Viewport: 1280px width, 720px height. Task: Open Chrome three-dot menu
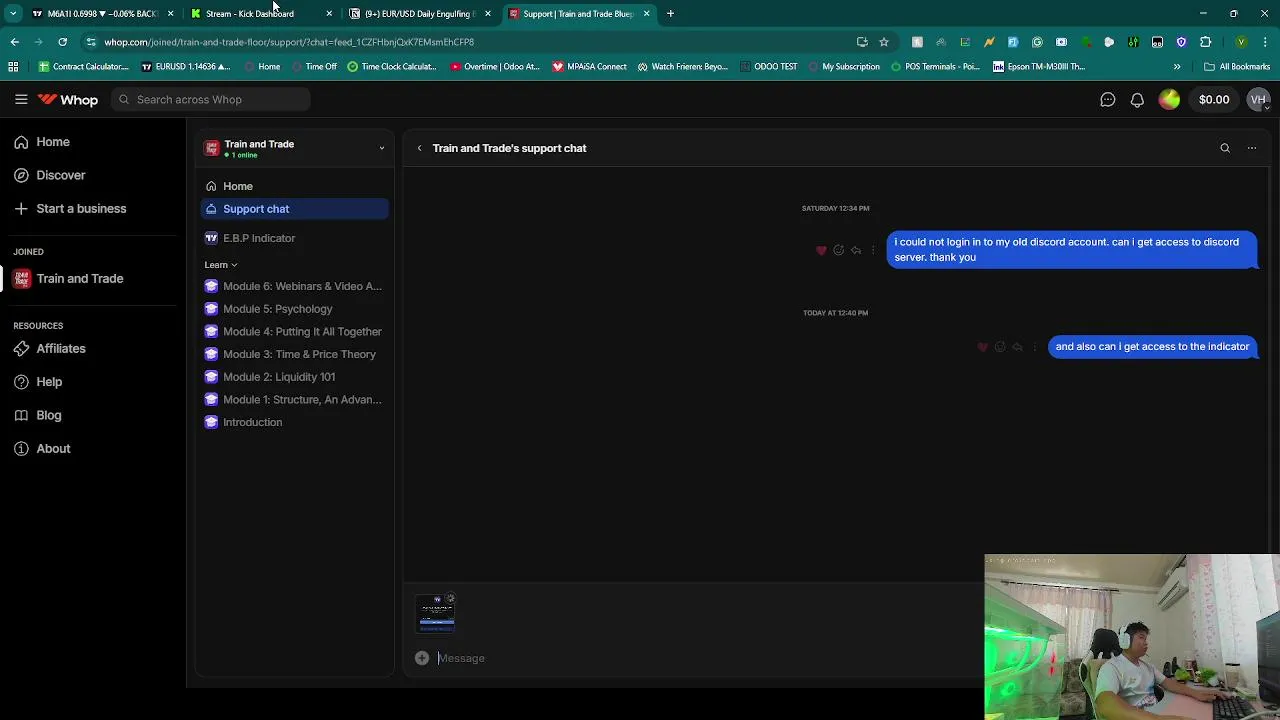[1265, 42]
